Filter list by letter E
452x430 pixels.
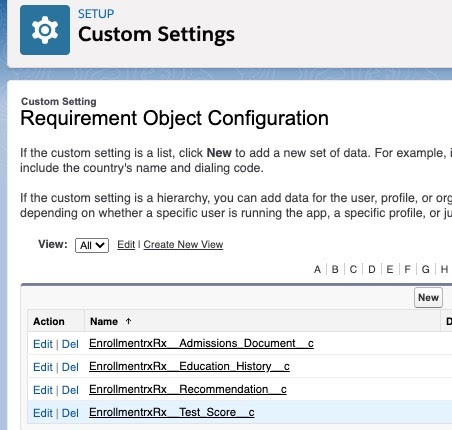[390, 269]
